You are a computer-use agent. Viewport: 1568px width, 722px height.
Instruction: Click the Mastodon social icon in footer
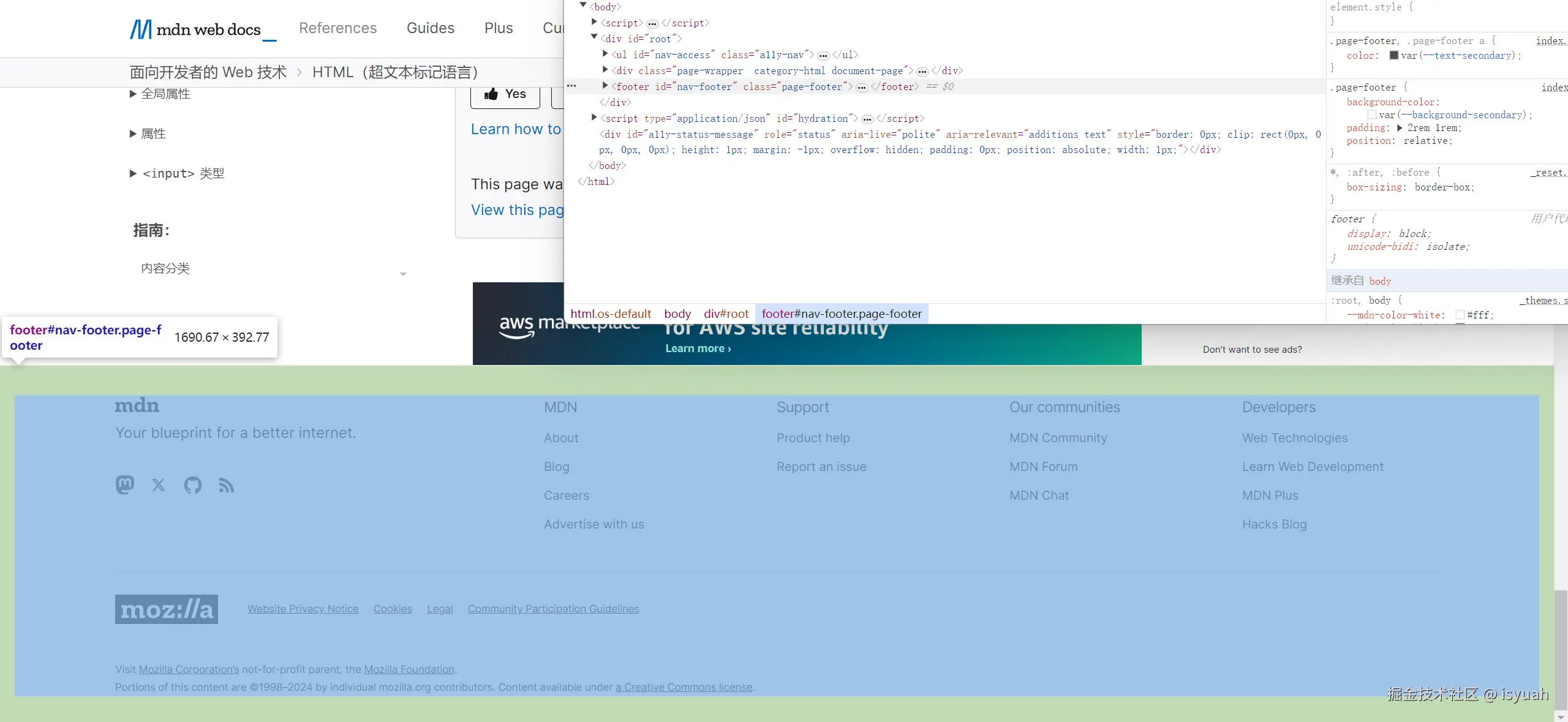coord(124,485)
